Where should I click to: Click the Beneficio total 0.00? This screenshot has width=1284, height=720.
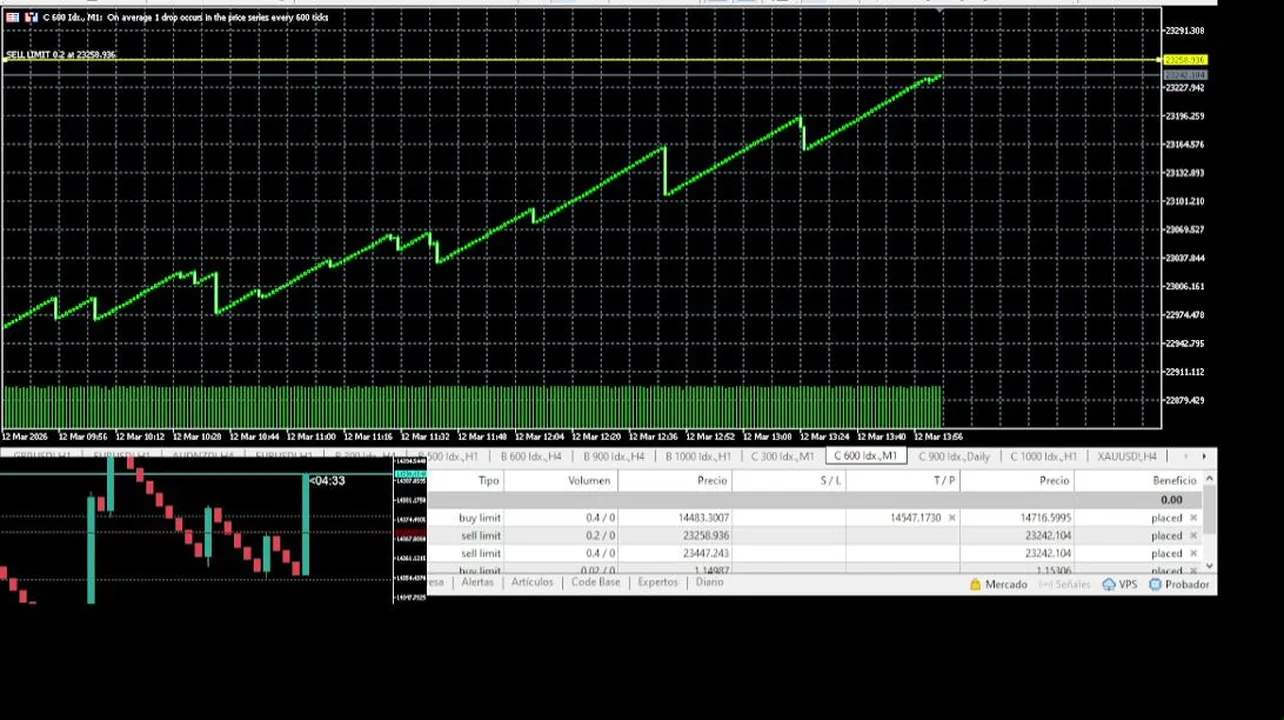click(x=1171, y=499)
